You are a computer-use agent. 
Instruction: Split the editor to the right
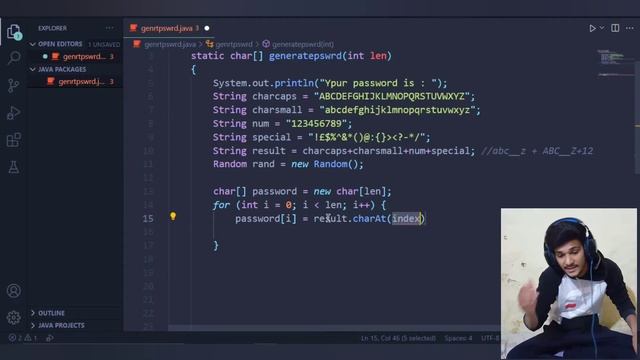pyautogui.click(x=615, y=28)
